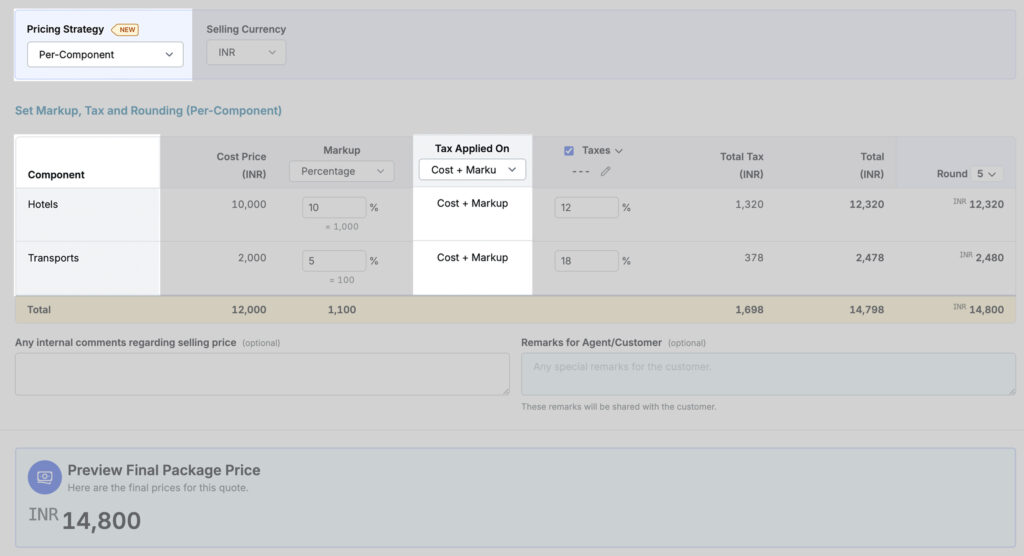Click the Transports component row label

pyautogui.click(x=54, y=258)
